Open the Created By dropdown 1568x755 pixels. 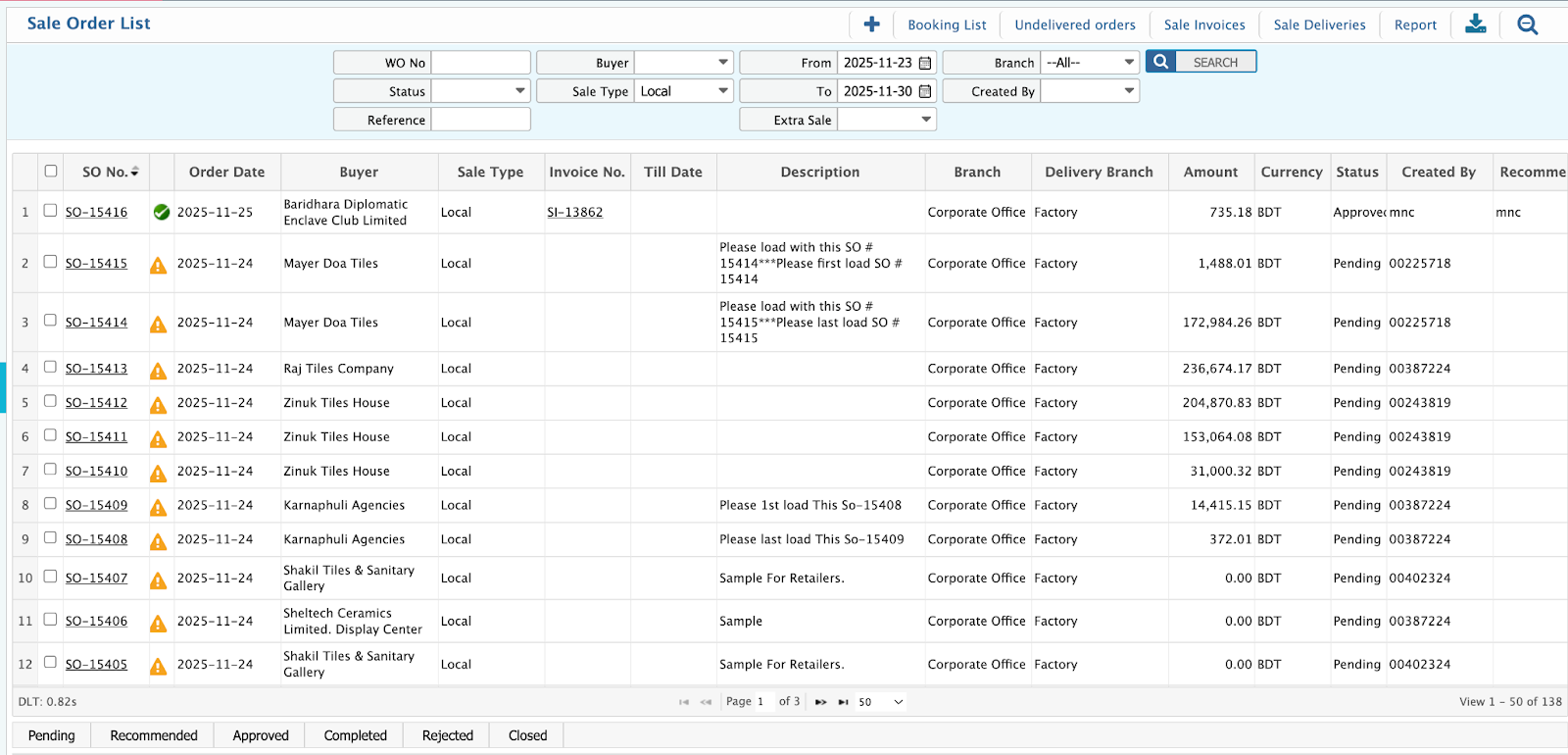[1090, 91]
